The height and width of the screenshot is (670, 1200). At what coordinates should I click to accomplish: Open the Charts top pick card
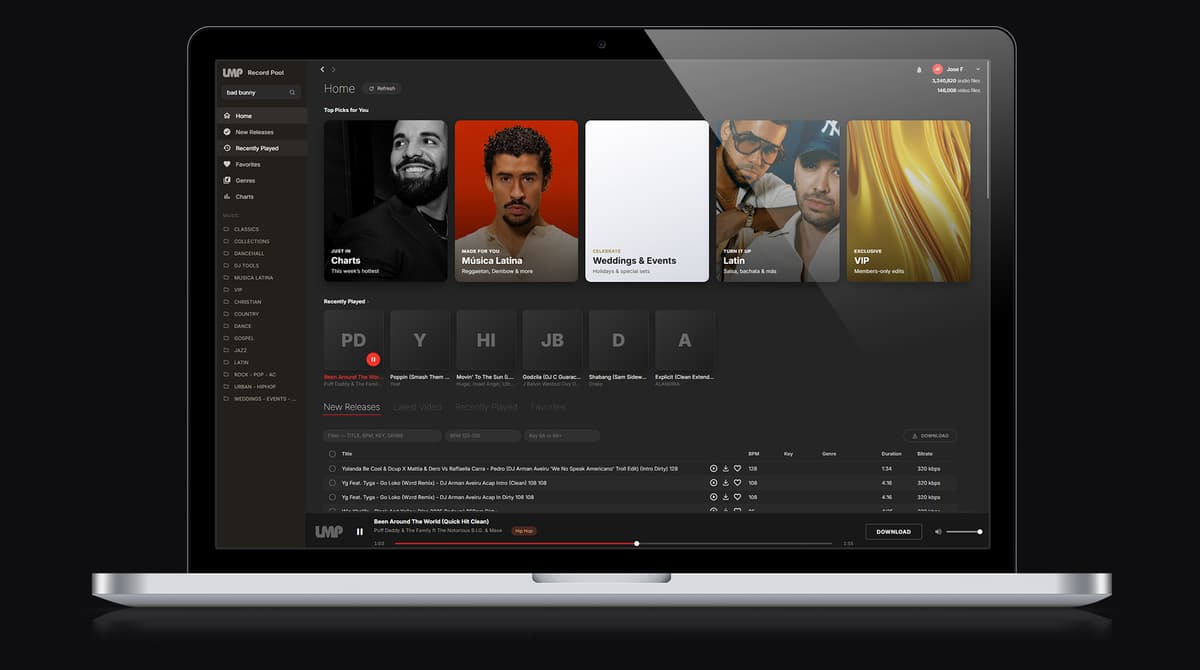[386, 201]
